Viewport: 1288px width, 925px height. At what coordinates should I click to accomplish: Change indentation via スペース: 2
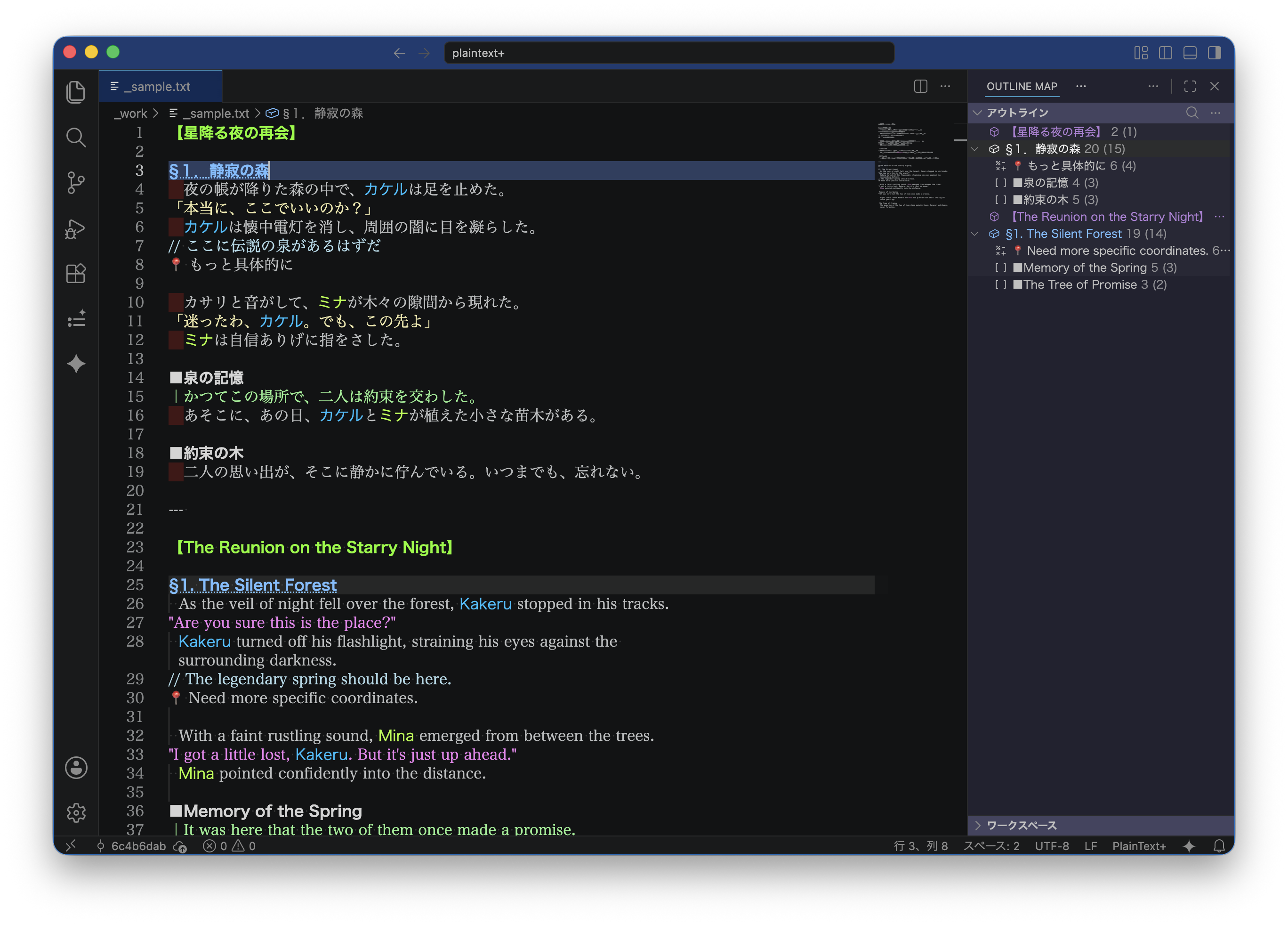(991, 846)
